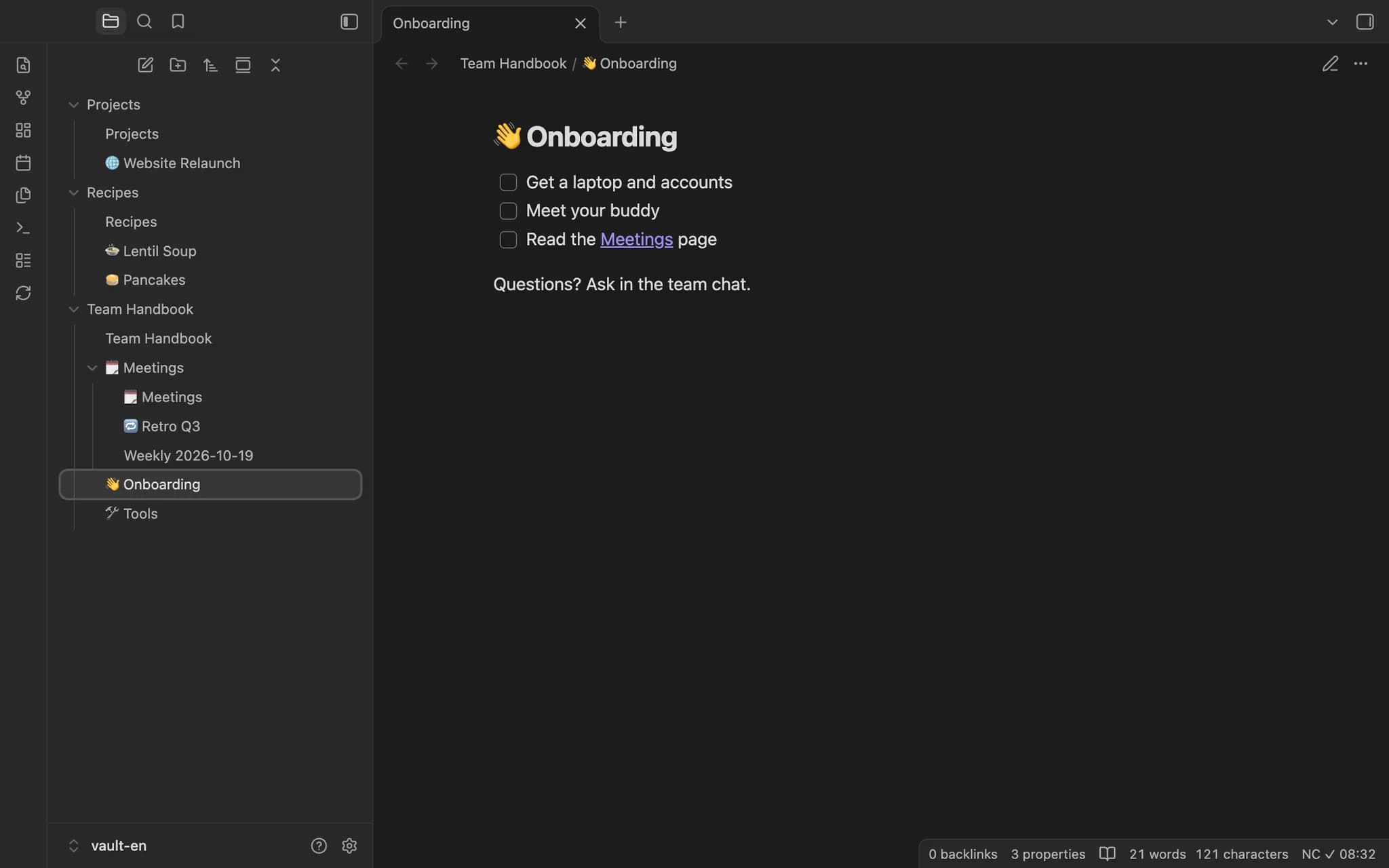Screen dimensions: 1389x868
Task: Open the note's more options menu
Action: point(1361,64)
